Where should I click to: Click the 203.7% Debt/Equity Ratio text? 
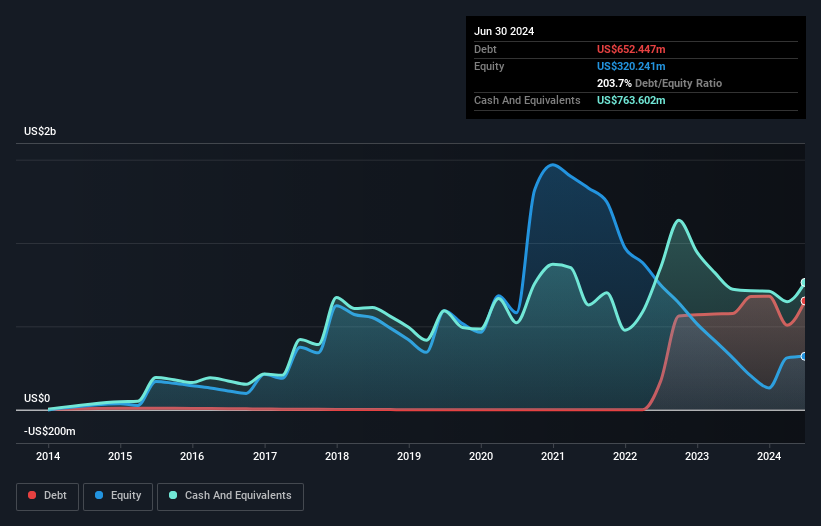pyautogui.click(x=659, y=83)
